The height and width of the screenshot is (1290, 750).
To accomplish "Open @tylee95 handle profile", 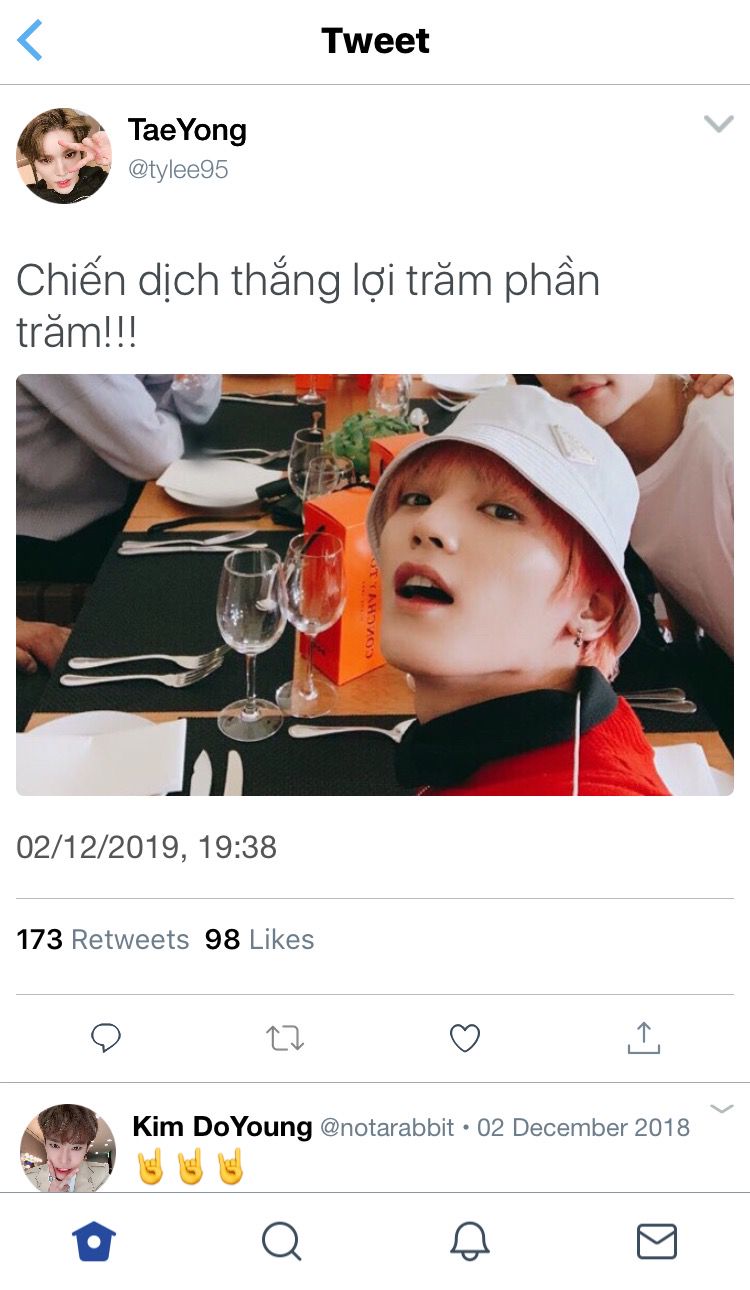I will [178, 170].
